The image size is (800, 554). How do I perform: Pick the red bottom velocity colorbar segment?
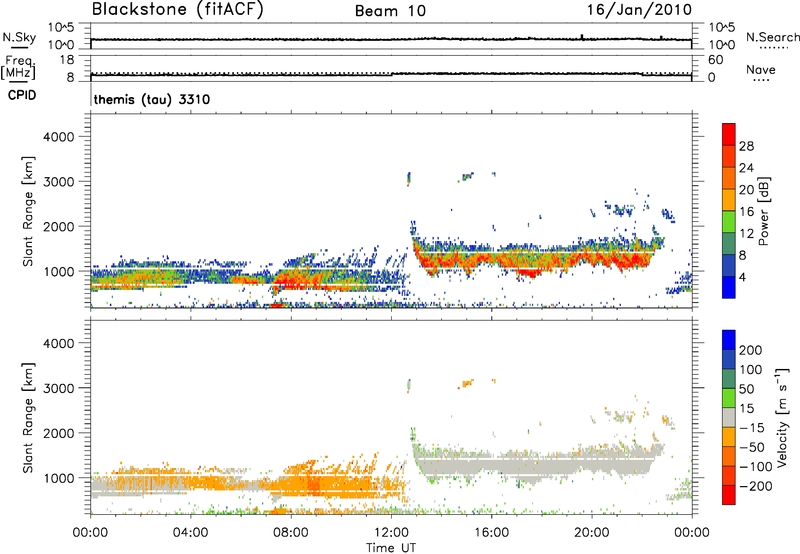click(x=729, y=495)
